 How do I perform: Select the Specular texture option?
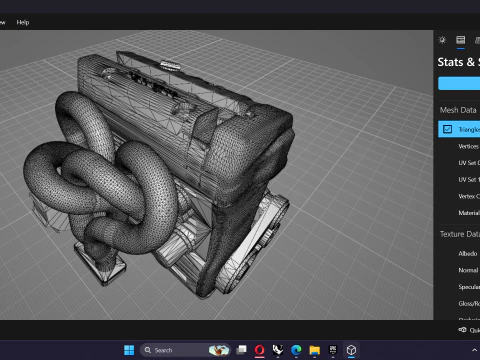pos(459,287)
